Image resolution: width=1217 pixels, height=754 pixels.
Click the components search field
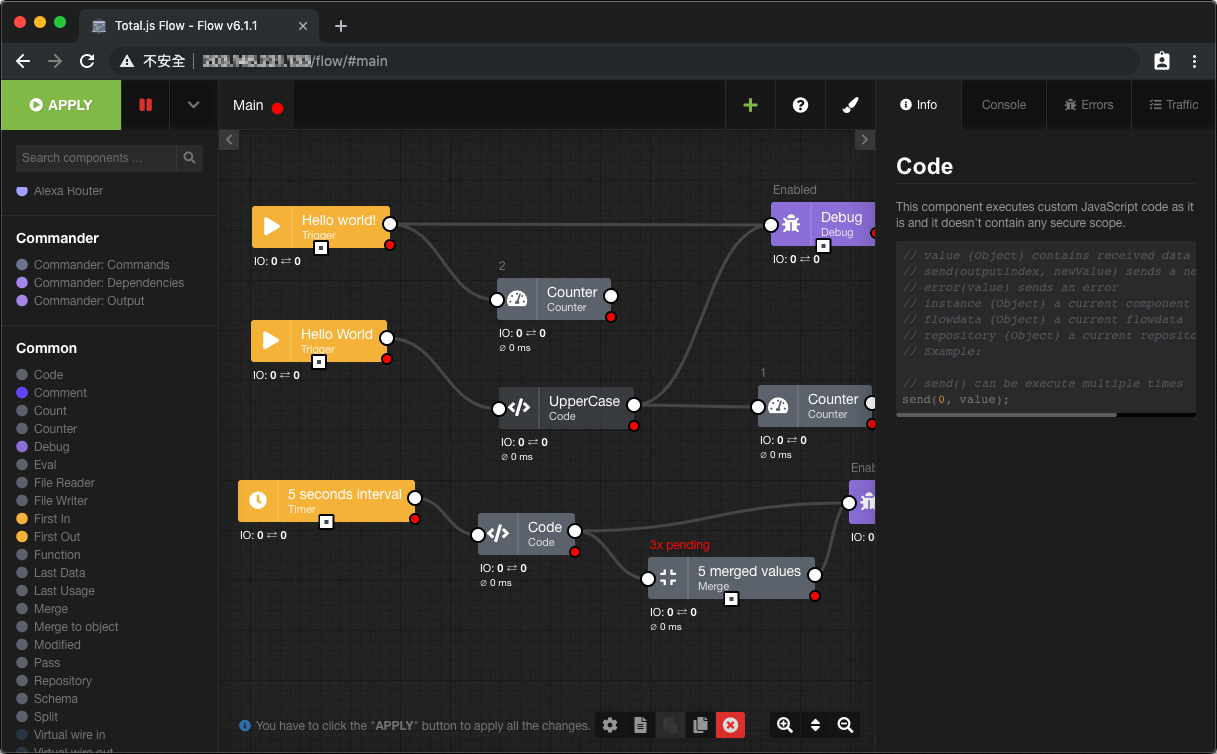point(95,158)
